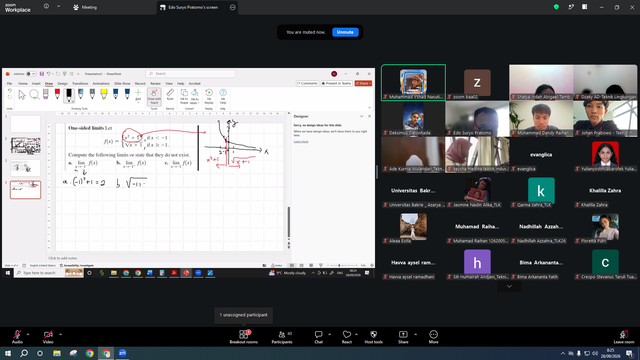Expand the arrow beside React
Screen dimensions: 640x360
click(356, 334)
